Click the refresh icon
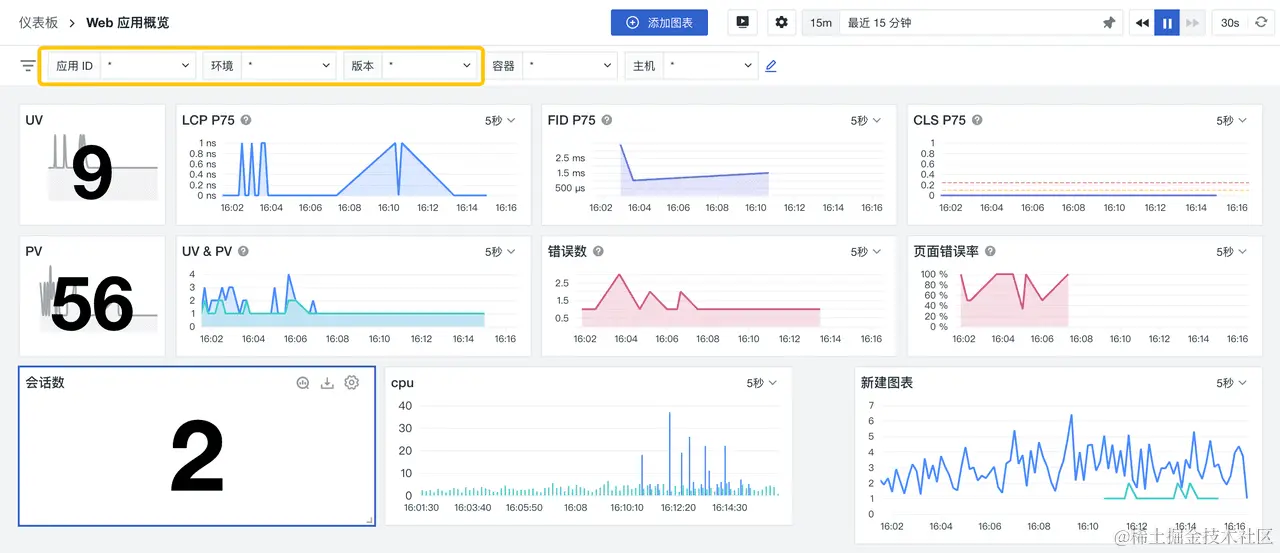 (1261, 22)
